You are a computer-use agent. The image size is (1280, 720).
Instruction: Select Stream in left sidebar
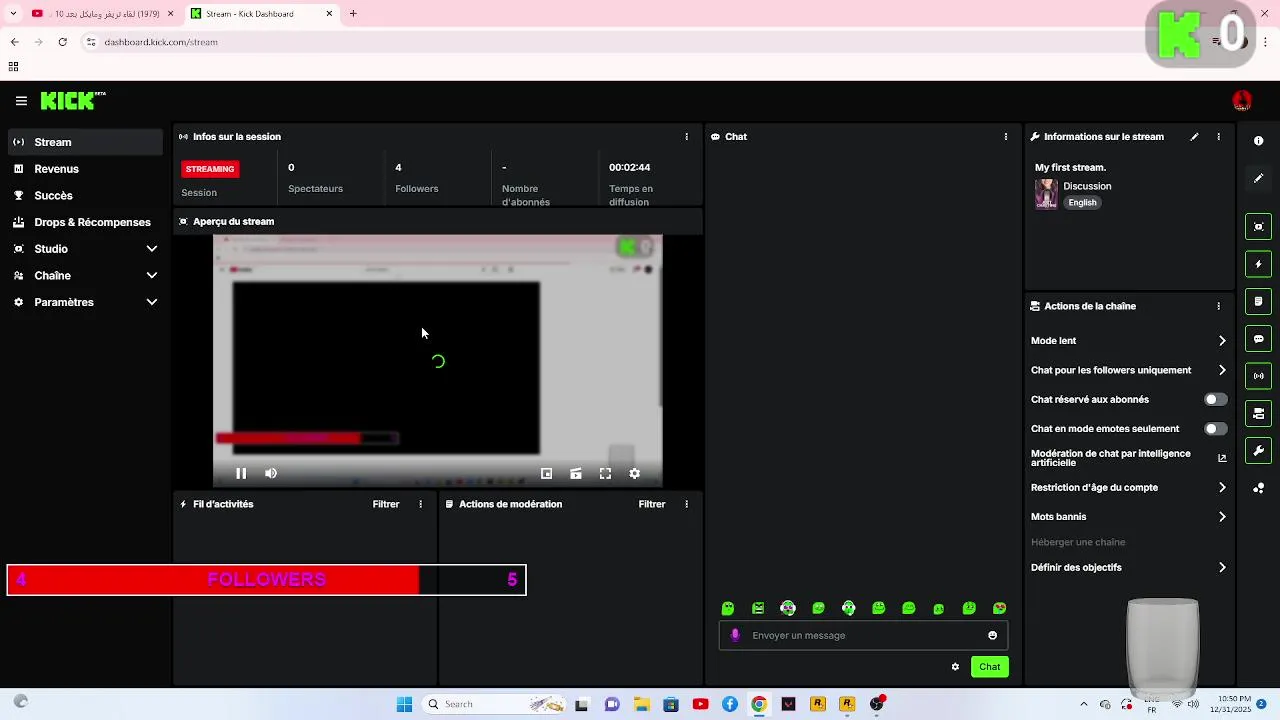tap(85, 142)
